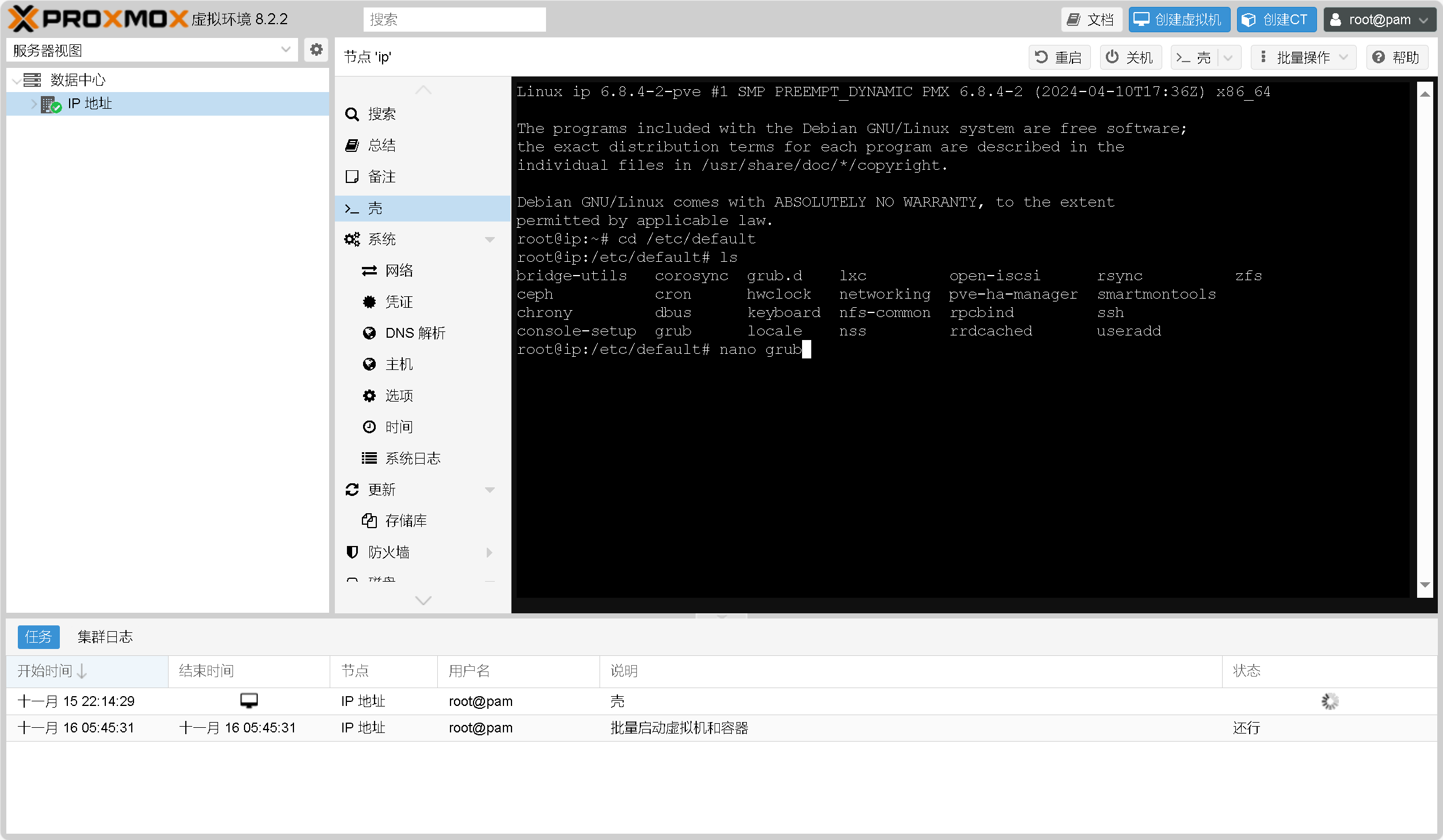Sort by 状态 column header
Image resolution: width=1443 pixels, height=840 pixels.
coord(1329,671)
